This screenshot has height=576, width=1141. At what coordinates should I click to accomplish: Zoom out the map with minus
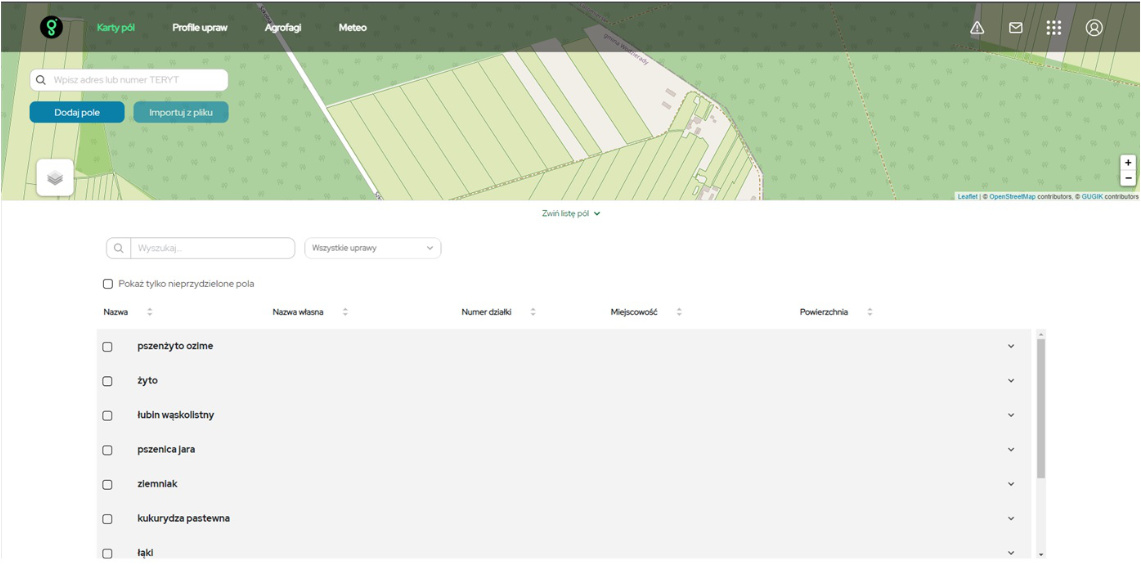1128,179
